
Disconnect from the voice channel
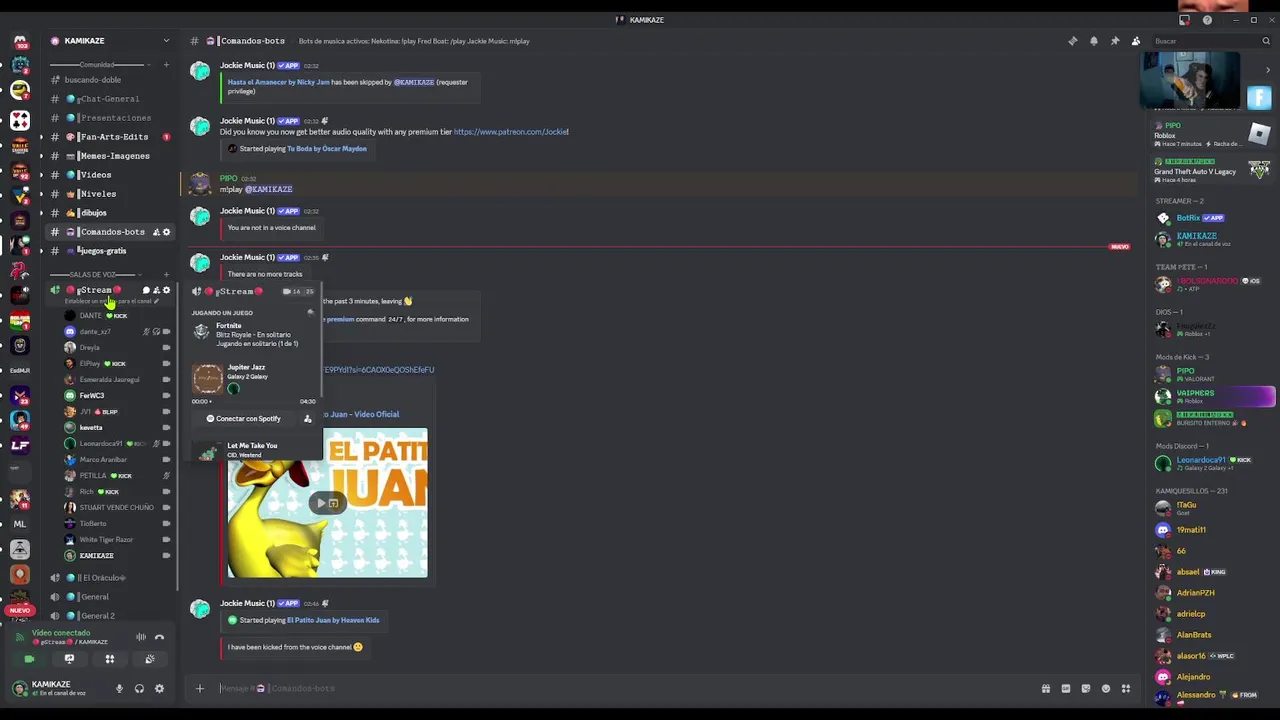pos(159,637)
